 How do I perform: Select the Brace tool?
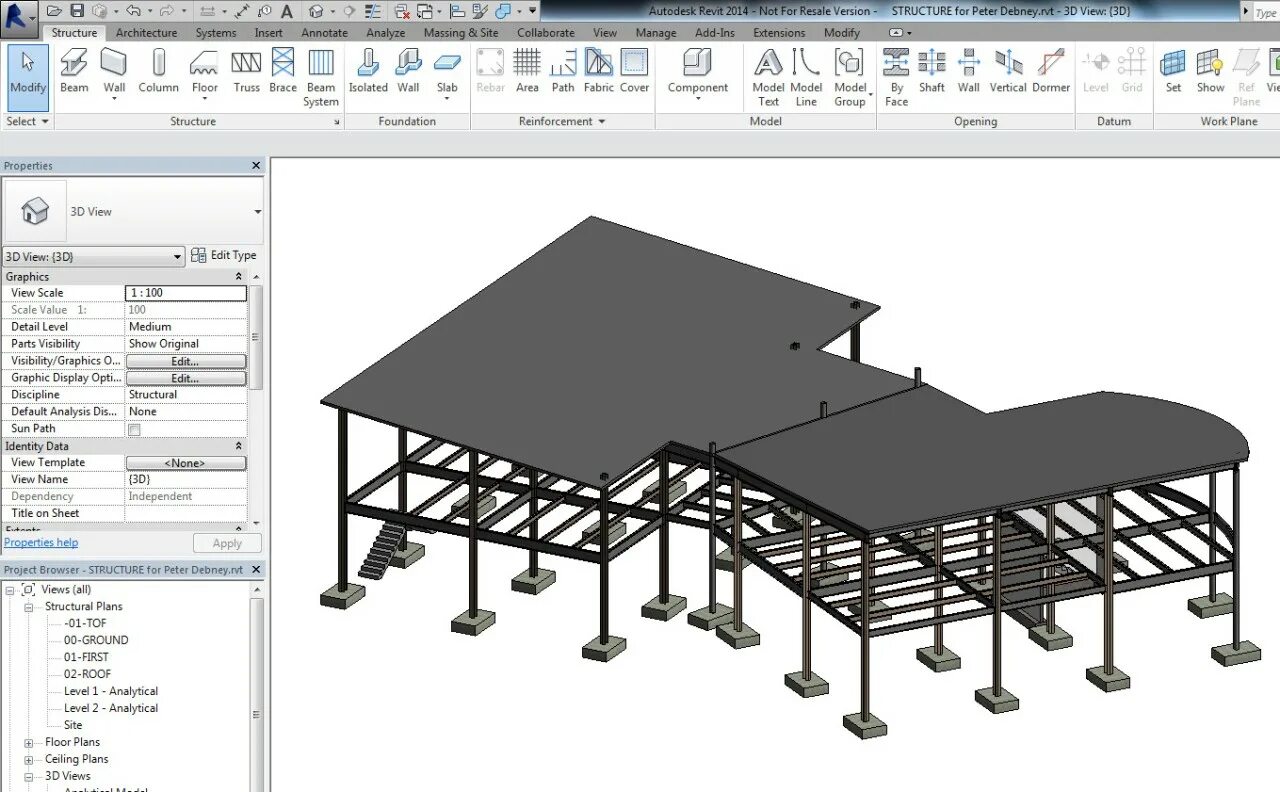(x=283, y=70)
